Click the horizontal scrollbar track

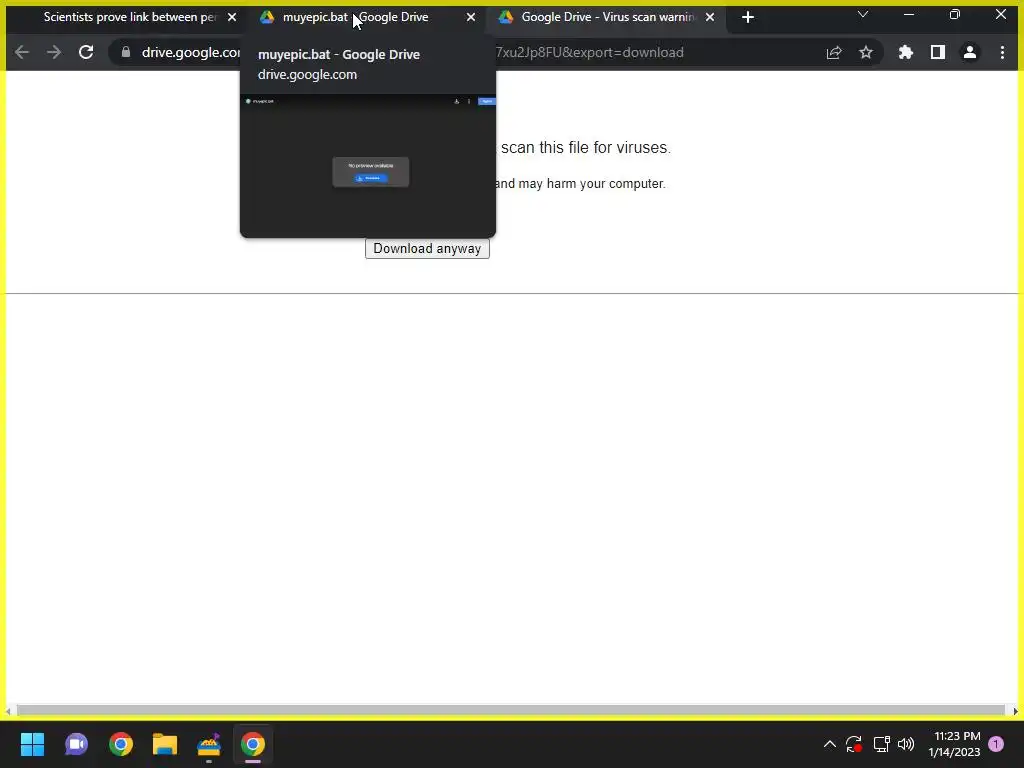coord(511,711)
